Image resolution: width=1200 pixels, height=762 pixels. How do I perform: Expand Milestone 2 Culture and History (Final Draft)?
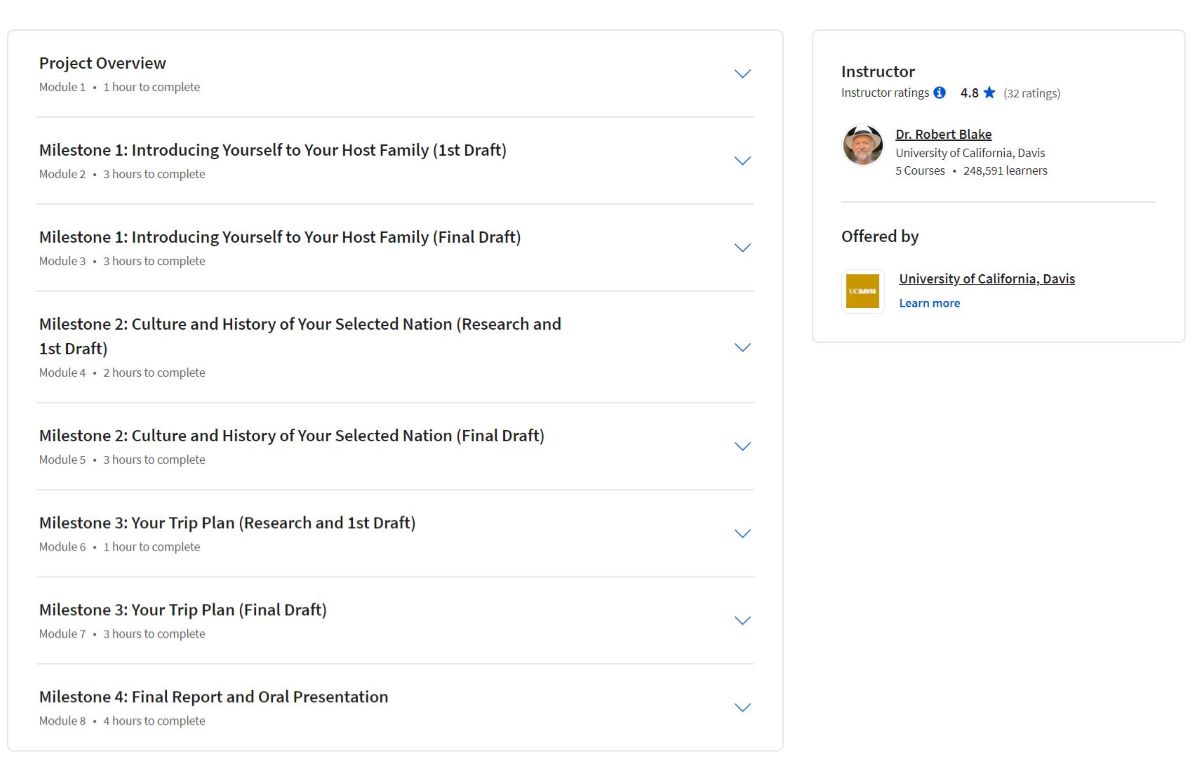tap(742, 446)
